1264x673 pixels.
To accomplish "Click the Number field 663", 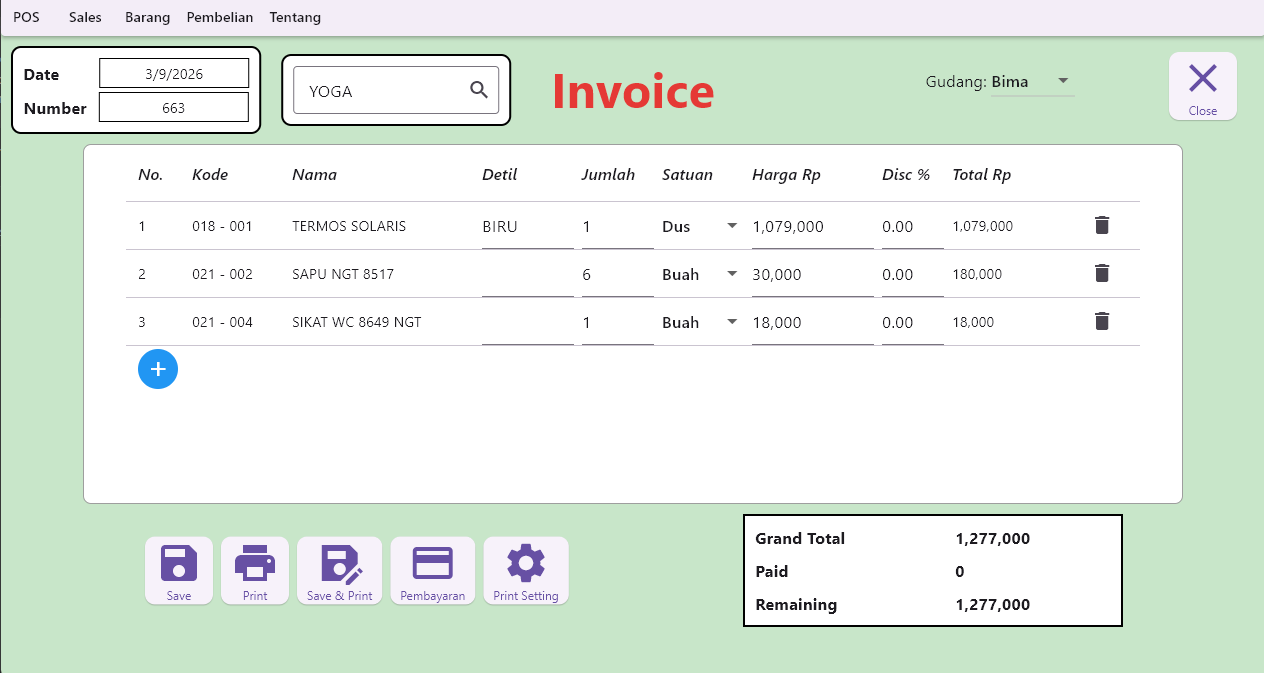I will (174, 107).
